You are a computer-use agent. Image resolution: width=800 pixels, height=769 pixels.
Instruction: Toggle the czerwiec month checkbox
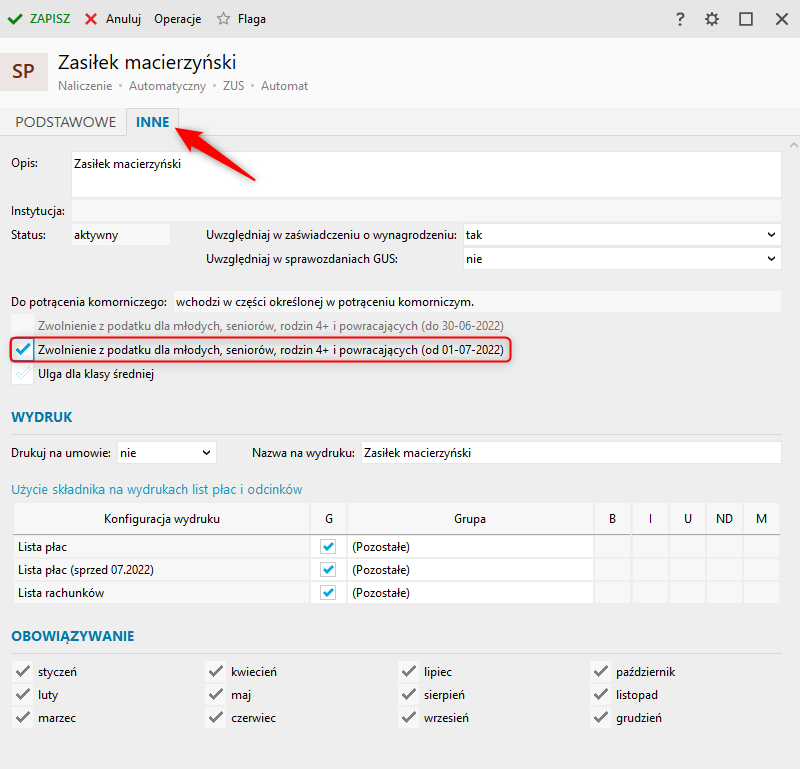[215, 717]
